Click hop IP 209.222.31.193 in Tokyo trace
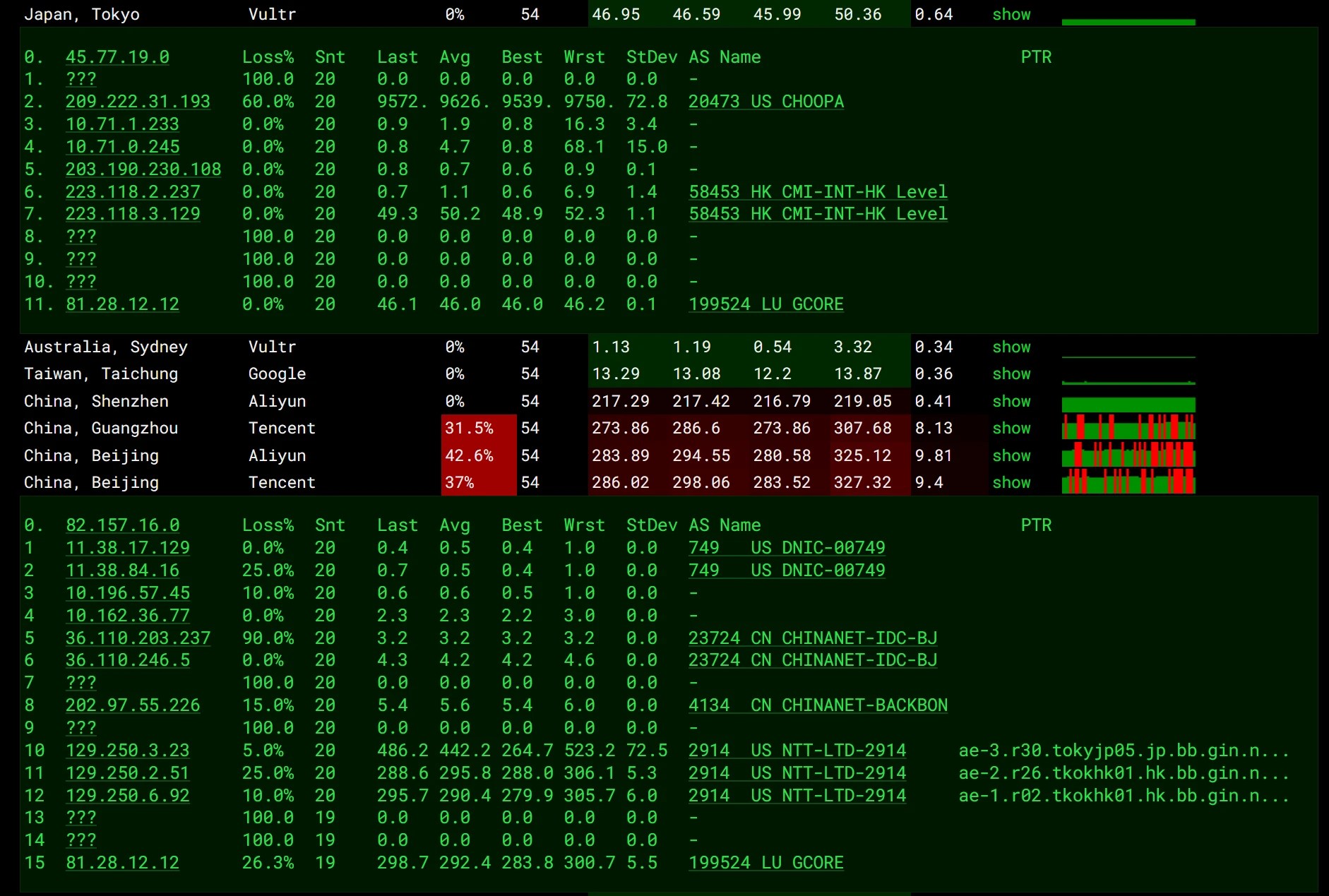 pos(137,102)
